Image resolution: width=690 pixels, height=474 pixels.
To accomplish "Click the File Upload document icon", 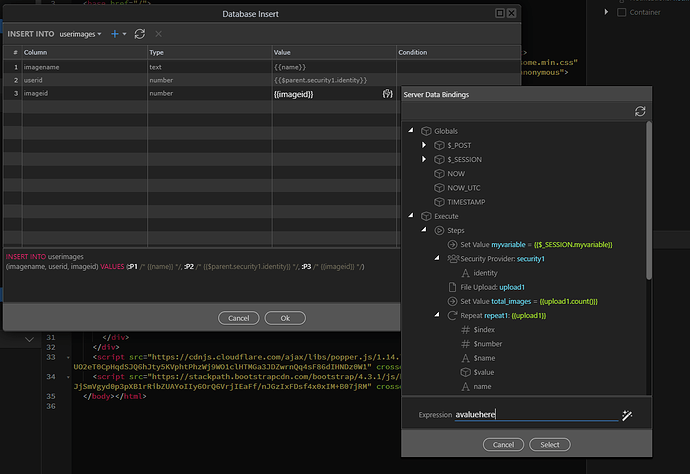I will 452,287.
